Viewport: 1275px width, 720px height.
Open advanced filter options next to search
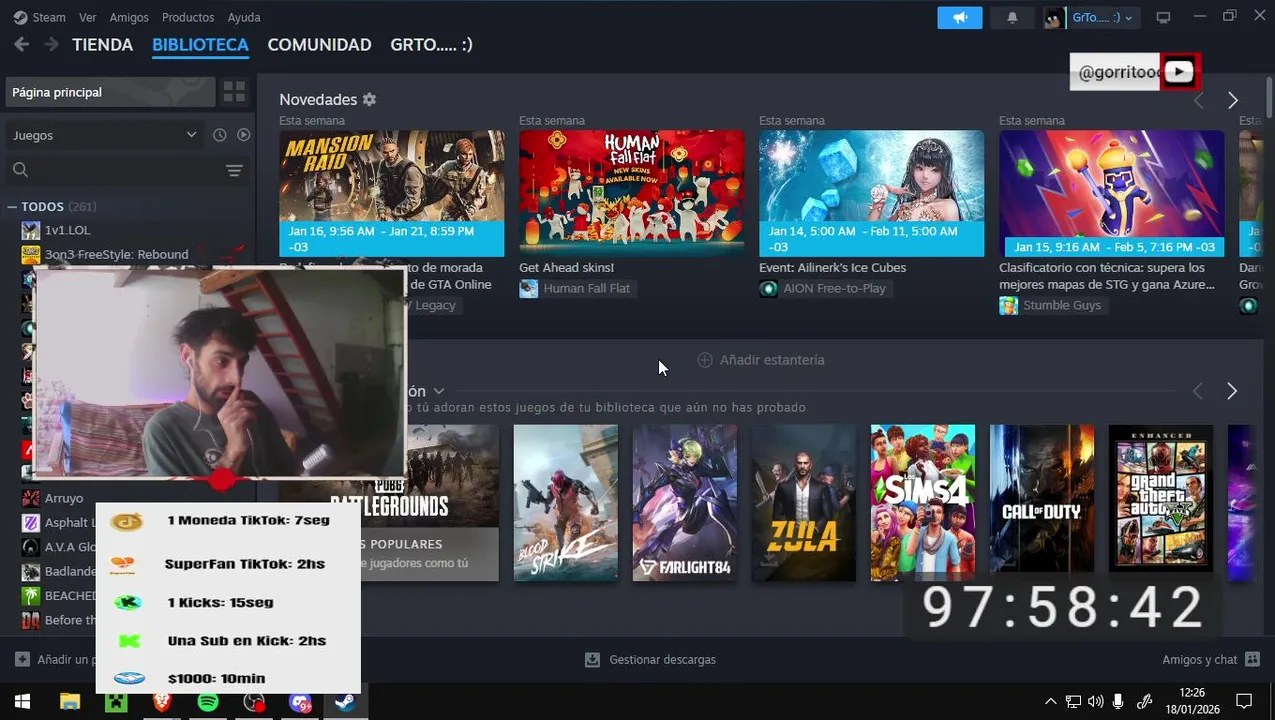234,170
